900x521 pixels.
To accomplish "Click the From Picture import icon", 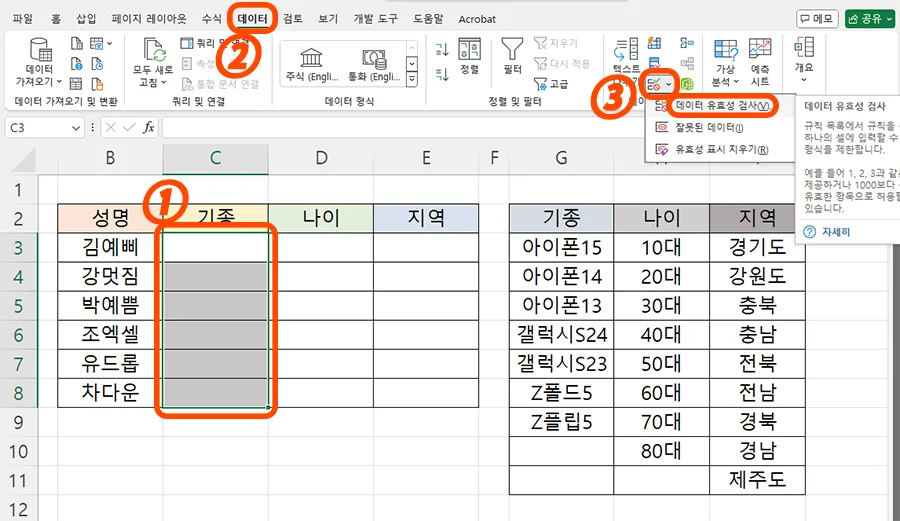I will 97,44.
